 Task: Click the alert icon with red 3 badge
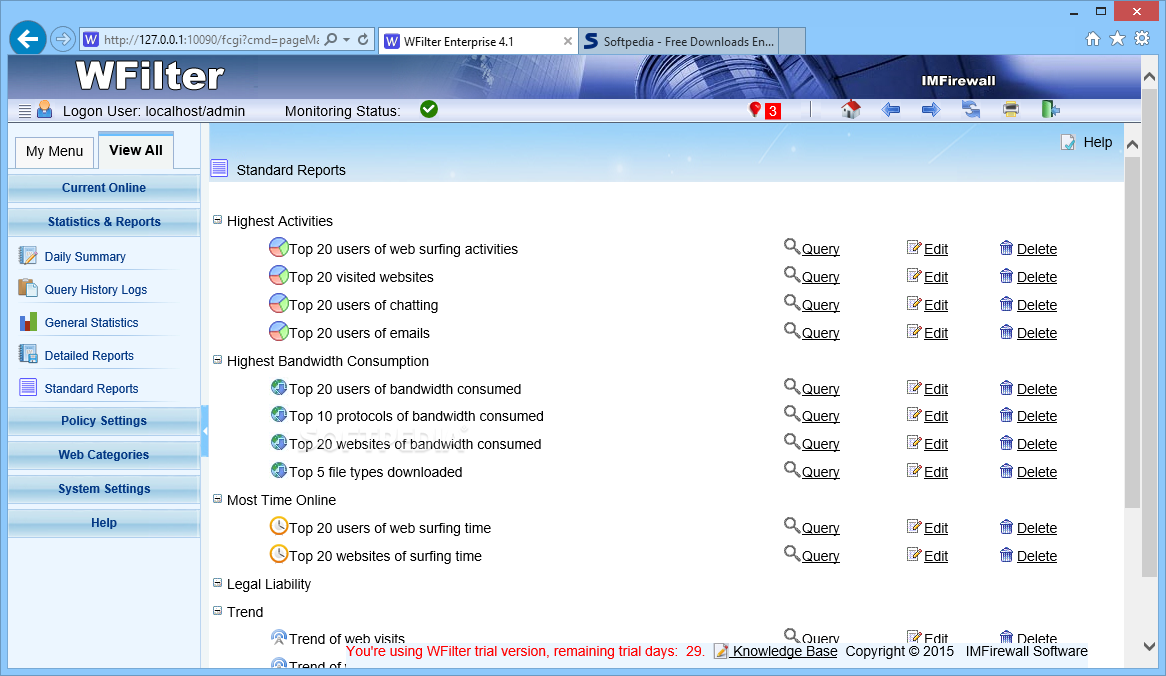pyautogui.click(x=764, y=111)
